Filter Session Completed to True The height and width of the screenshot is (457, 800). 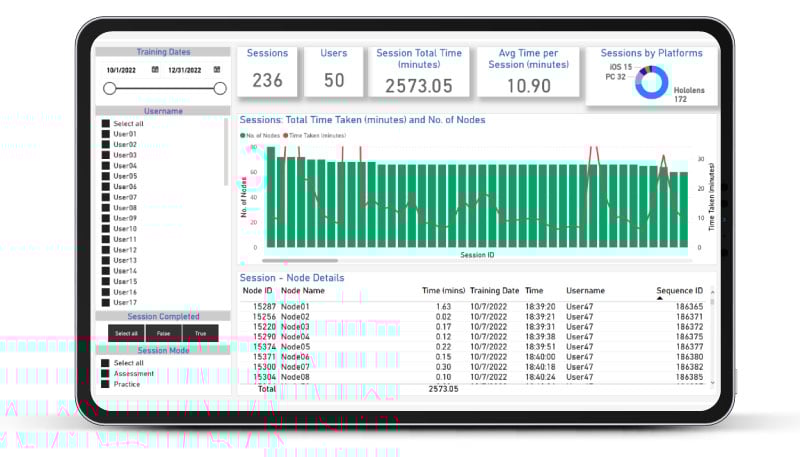tap(201, 333)
